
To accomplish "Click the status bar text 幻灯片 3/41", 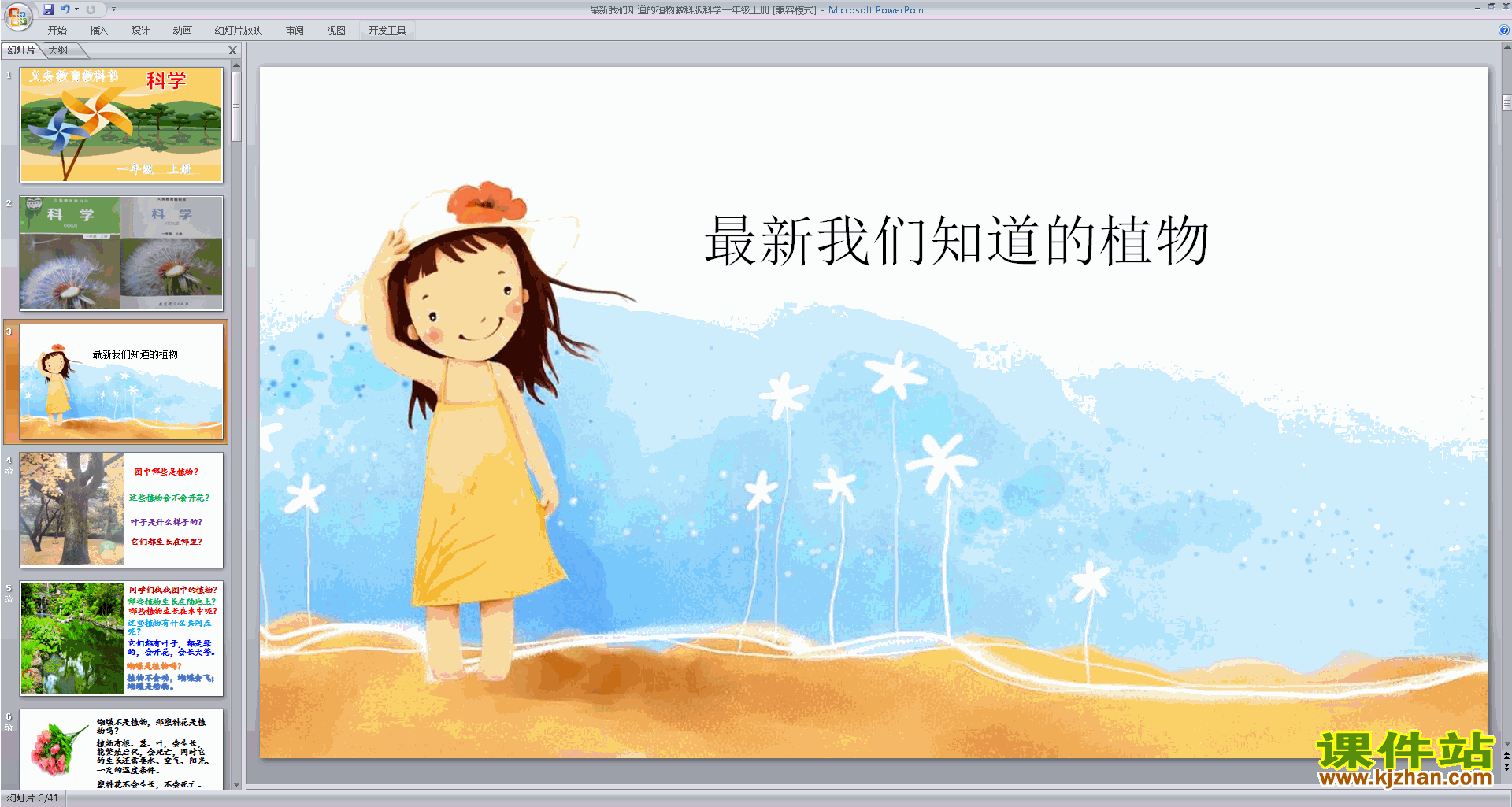I will pyautogui.click(x=32, y=798).
